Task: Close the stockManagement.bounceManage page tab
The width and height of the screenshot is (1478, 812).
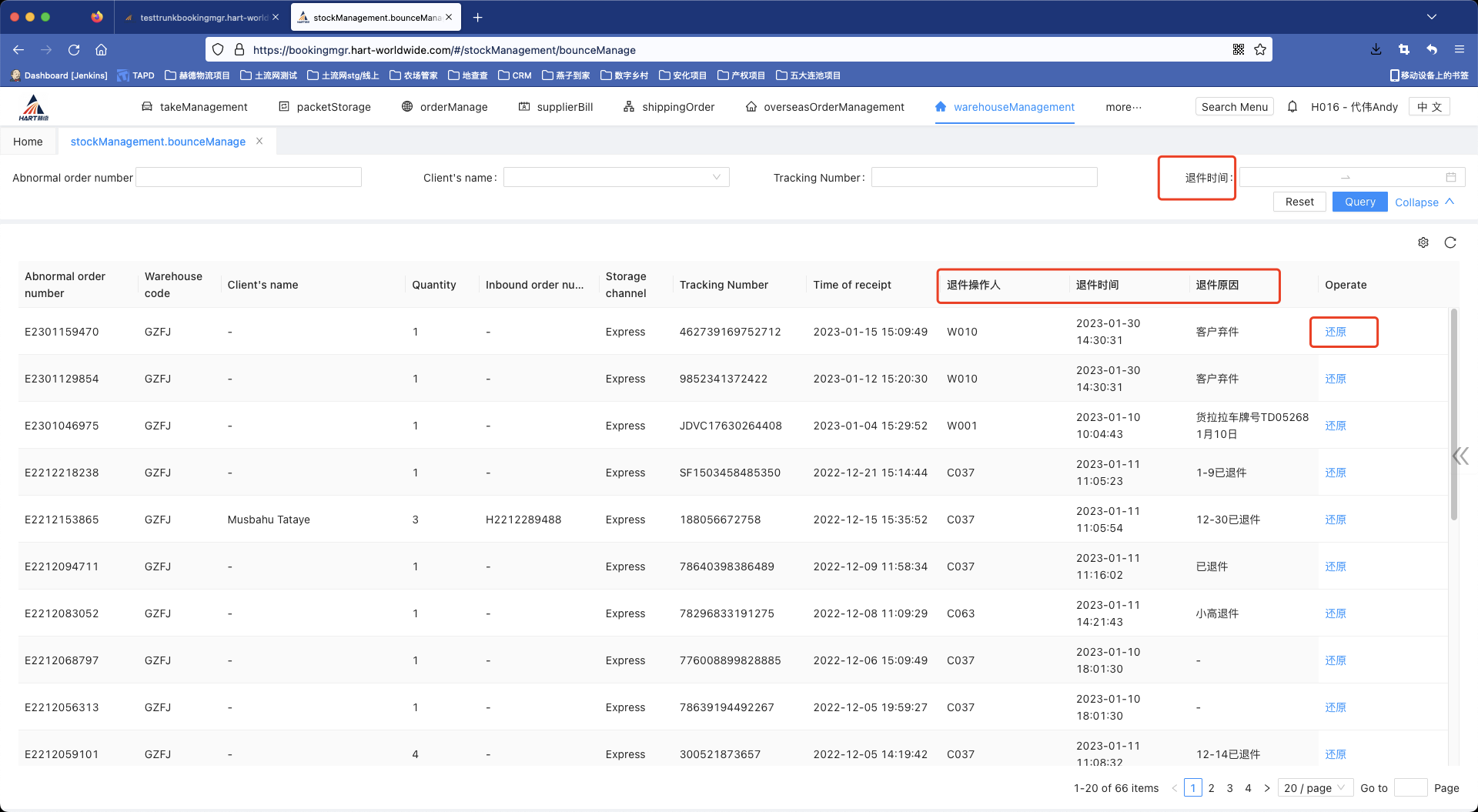Action: click(x=259, y=141)
